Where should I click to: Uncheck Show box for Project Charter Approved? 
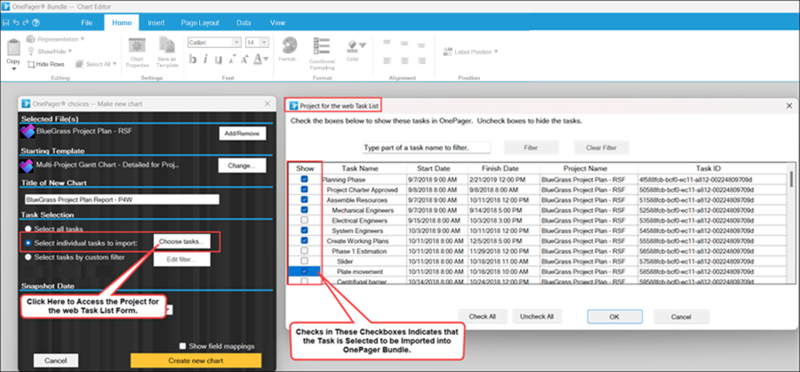(x=305, y=190)
